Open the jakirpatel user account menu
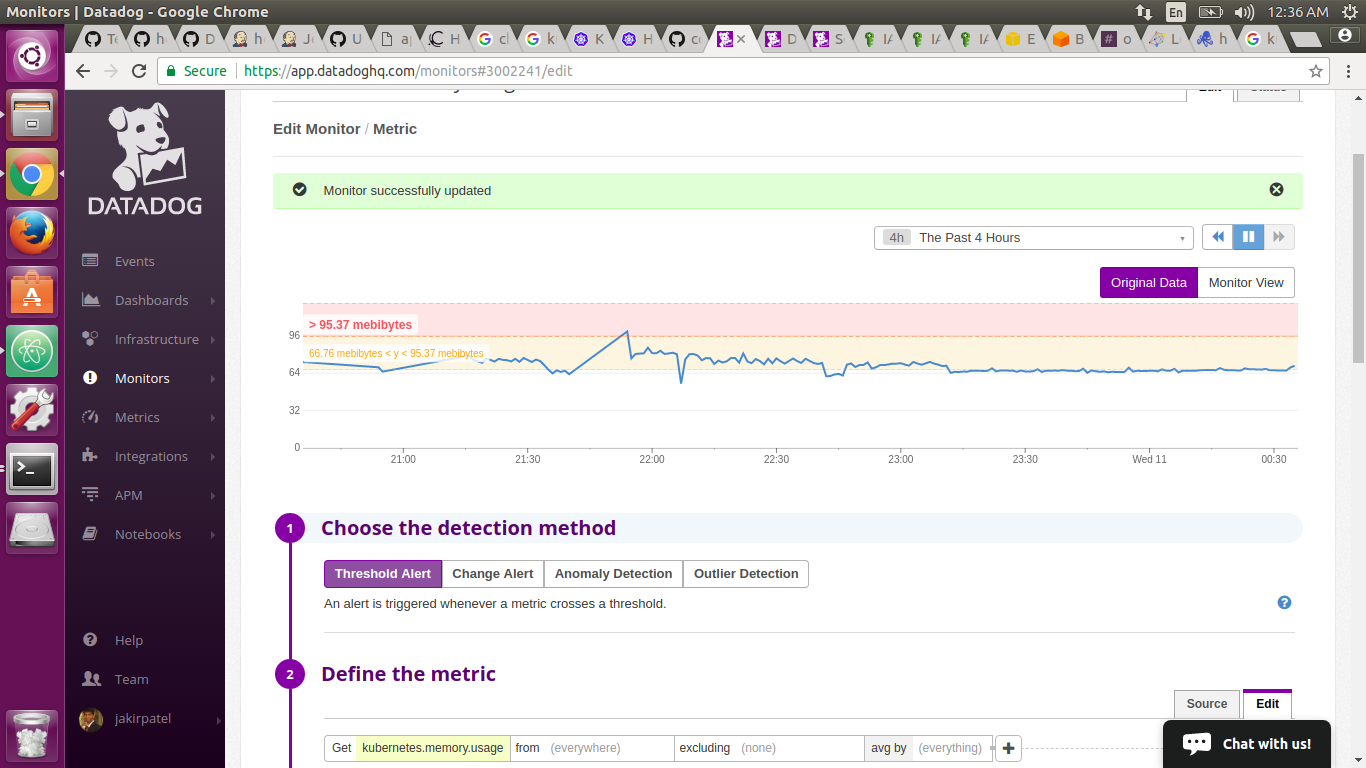1366x768 pixels. [148, 719]
